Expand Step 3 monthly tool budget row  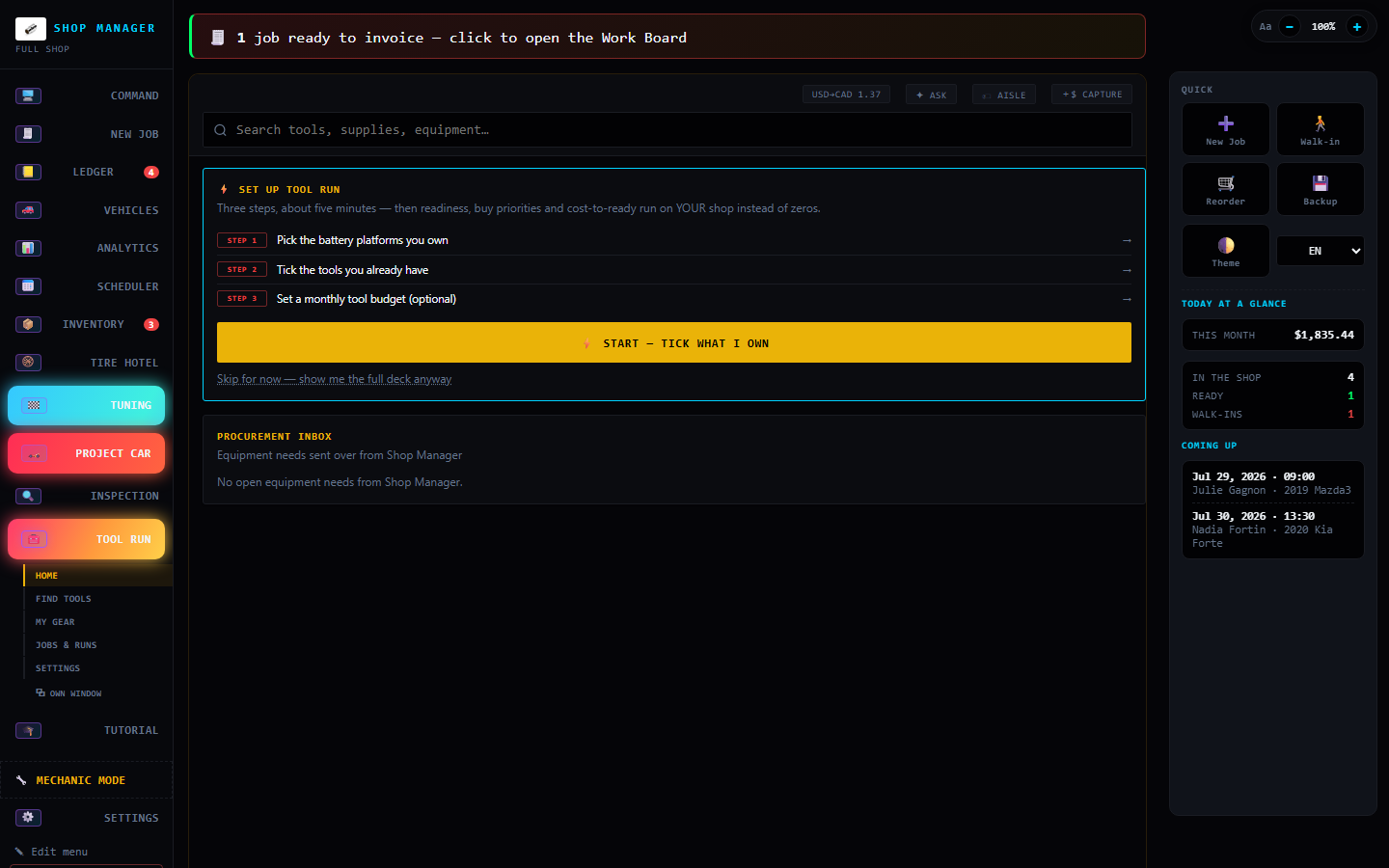(x=674, y=299)
